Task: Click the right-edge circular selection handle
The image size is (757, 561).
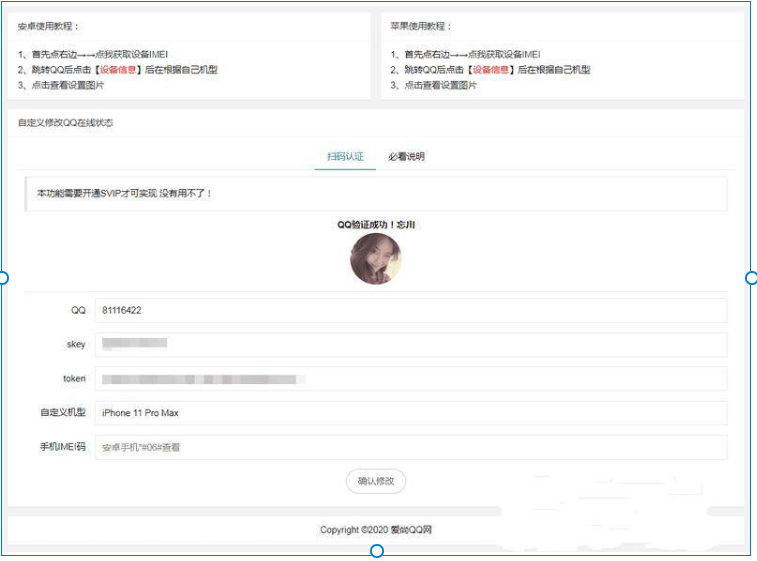Action: [x=751, y=278]
